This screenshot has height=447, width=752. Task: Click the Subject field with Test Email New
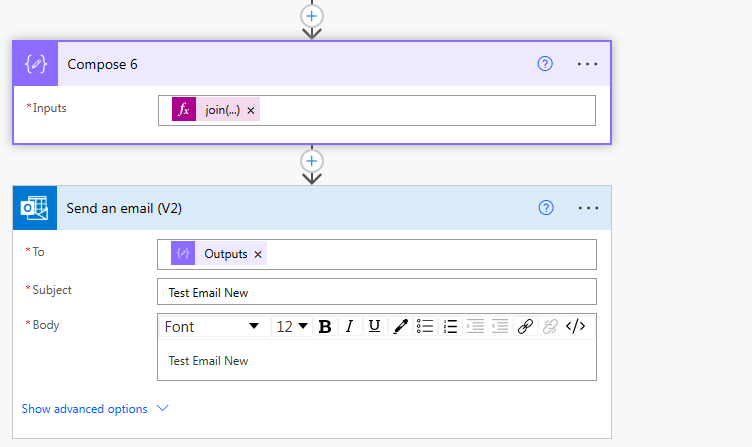[x=377, y=292]
